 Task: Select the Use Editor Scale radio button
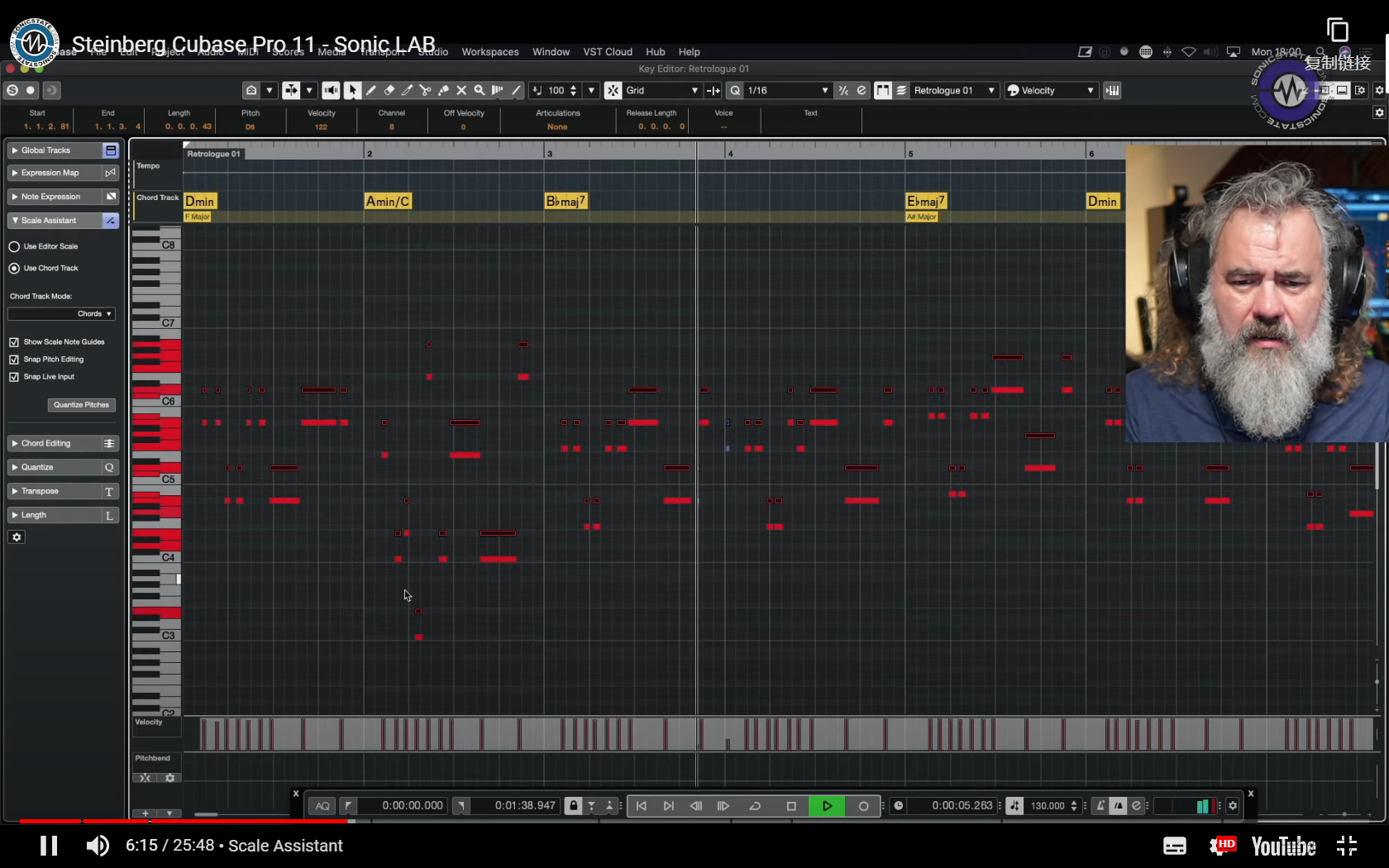pyautogui.click(x=14, y=246)
